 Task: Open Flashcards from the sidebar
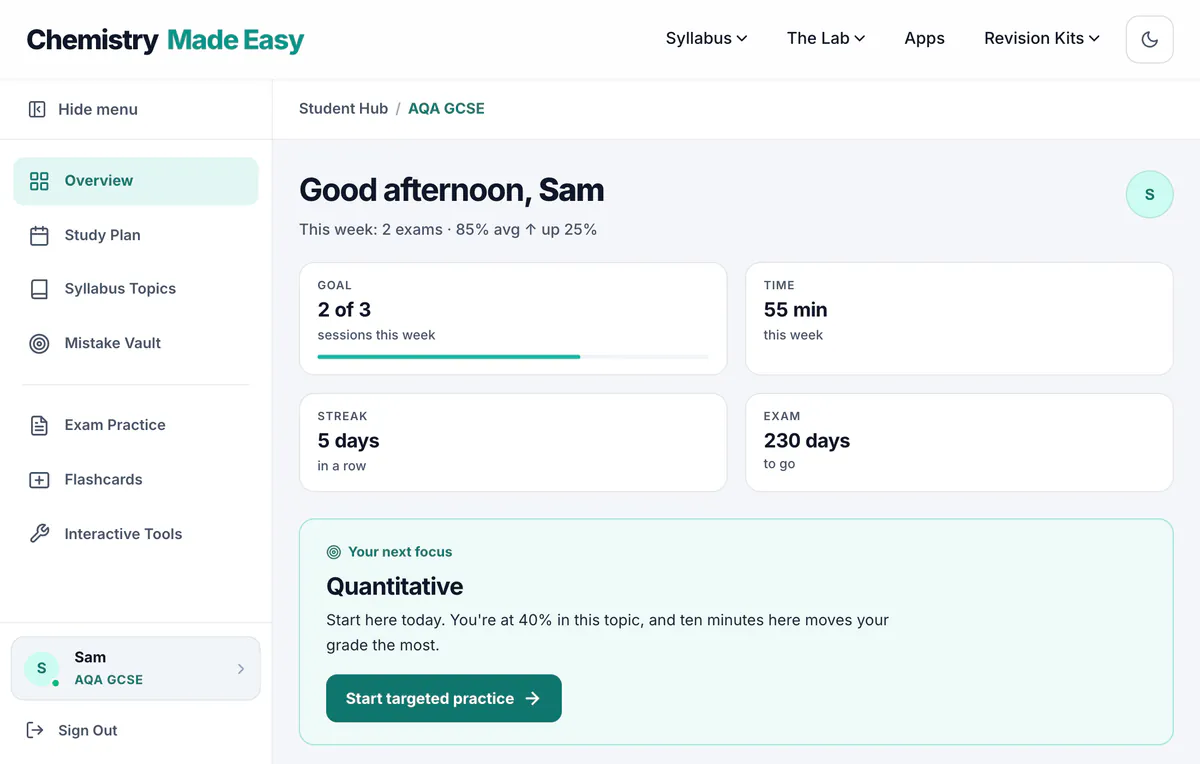(x=136, y=480)
